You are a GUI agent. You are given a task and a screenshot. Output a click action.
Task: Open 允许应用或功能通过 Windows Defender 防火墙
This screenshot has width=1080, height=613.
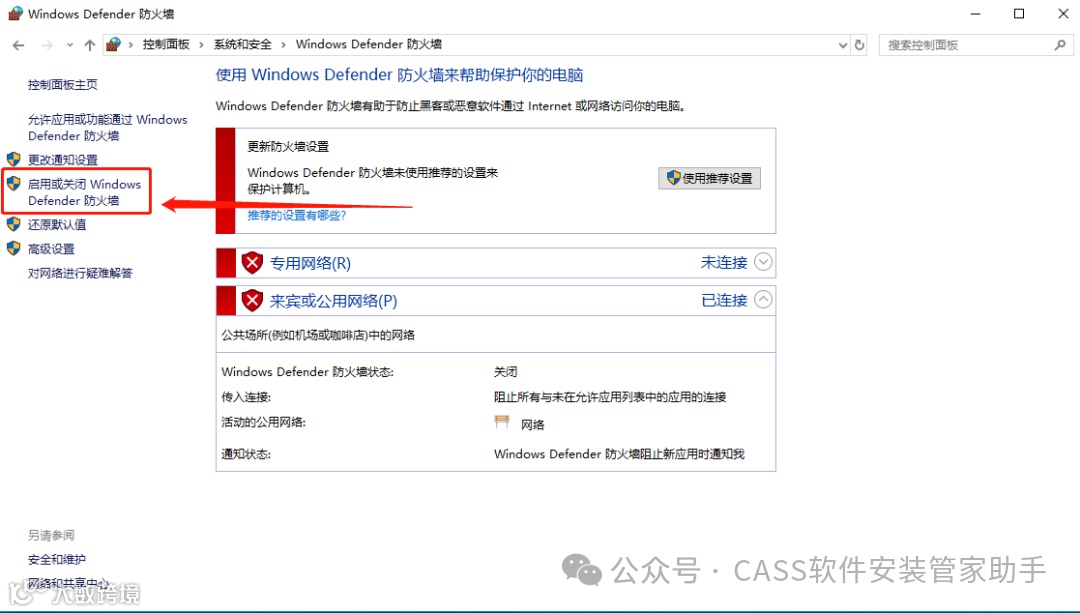(x=107, y=127)
